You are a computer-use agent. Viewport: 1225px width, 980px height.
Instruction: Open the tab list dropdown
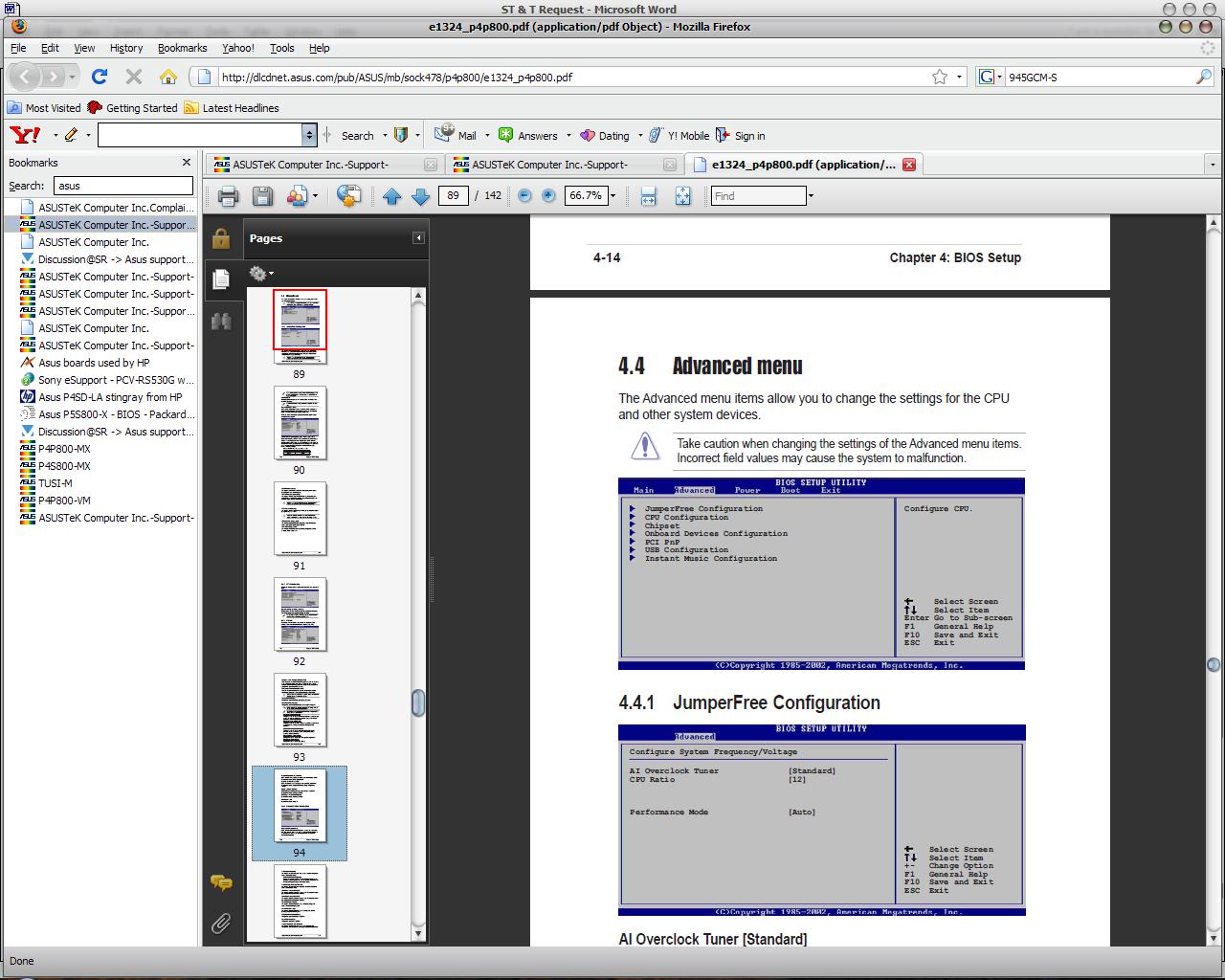(1213, 165)
